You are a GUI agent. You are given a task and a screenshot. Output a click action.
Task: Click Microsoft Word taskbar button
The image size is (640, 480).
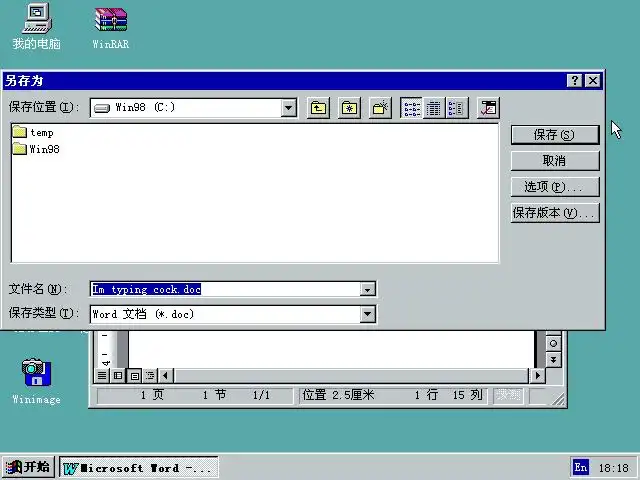[x=139, y=468]
